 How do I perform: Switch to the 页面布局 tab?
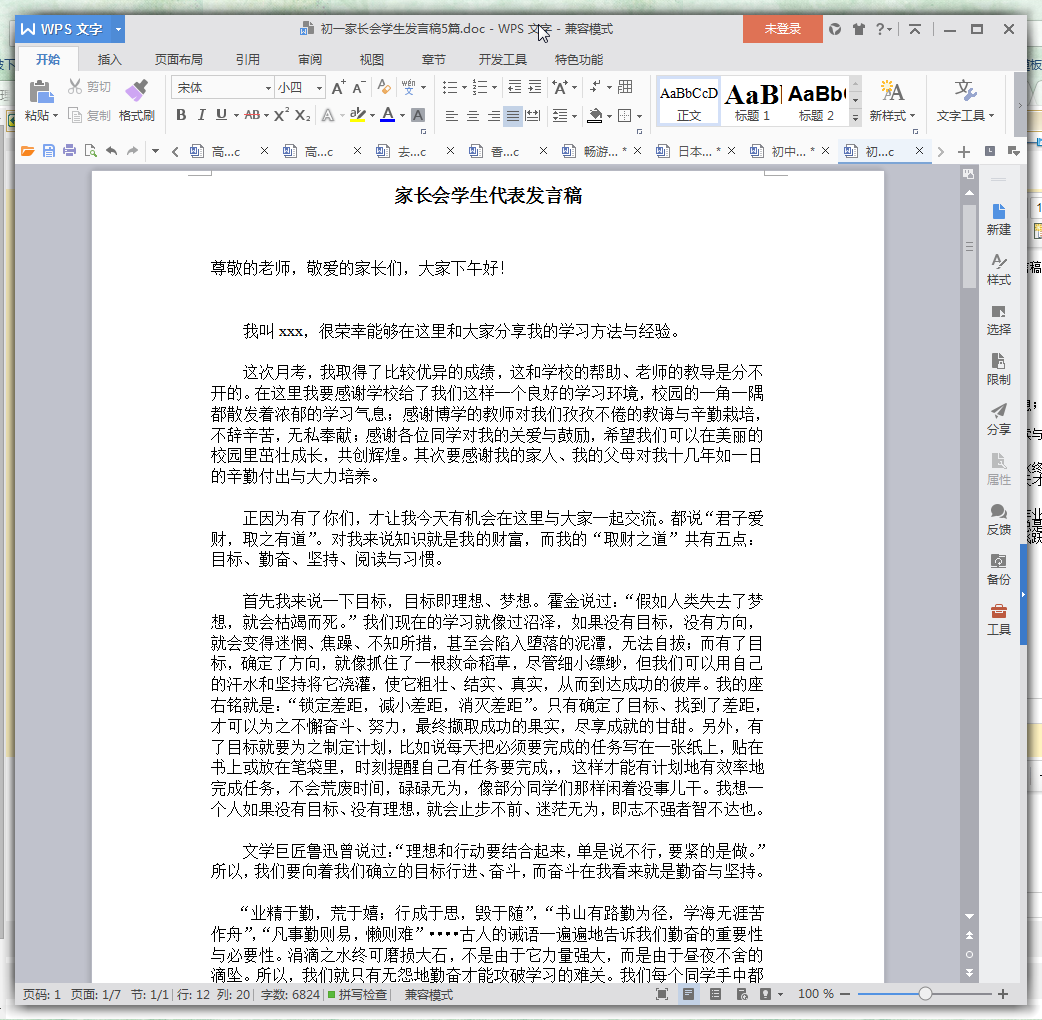[178, 60]
